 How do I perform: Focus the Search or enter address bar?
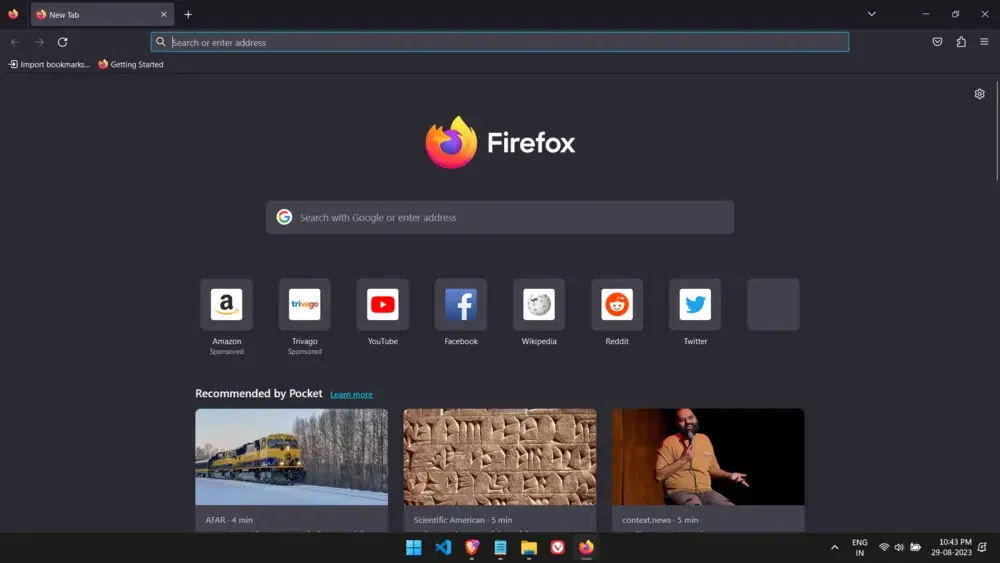pos(500,42)
